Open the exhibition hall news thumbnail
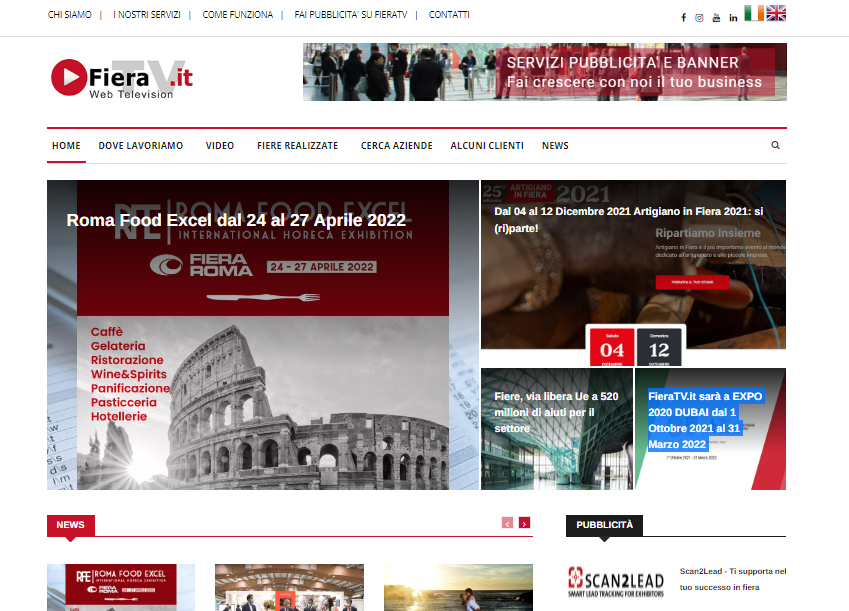849x611 pixels. point(289,588)
